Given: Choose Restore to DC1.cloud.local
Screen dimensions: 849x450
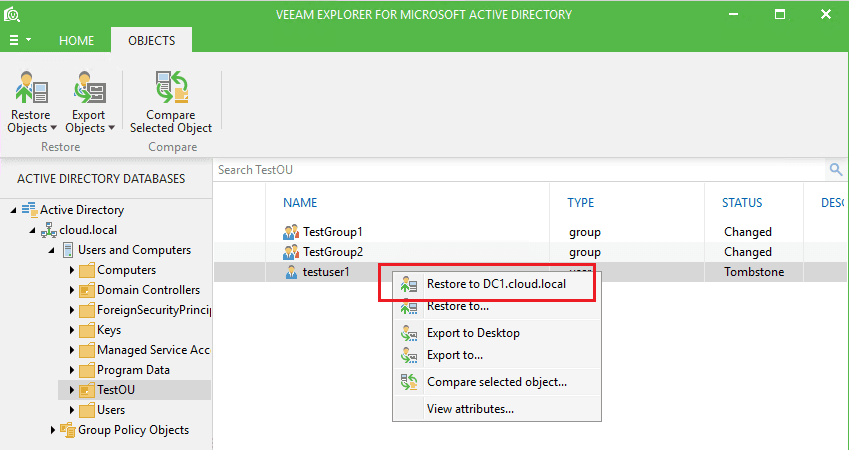Looking at the screenshot, I should tap(496, 284).
